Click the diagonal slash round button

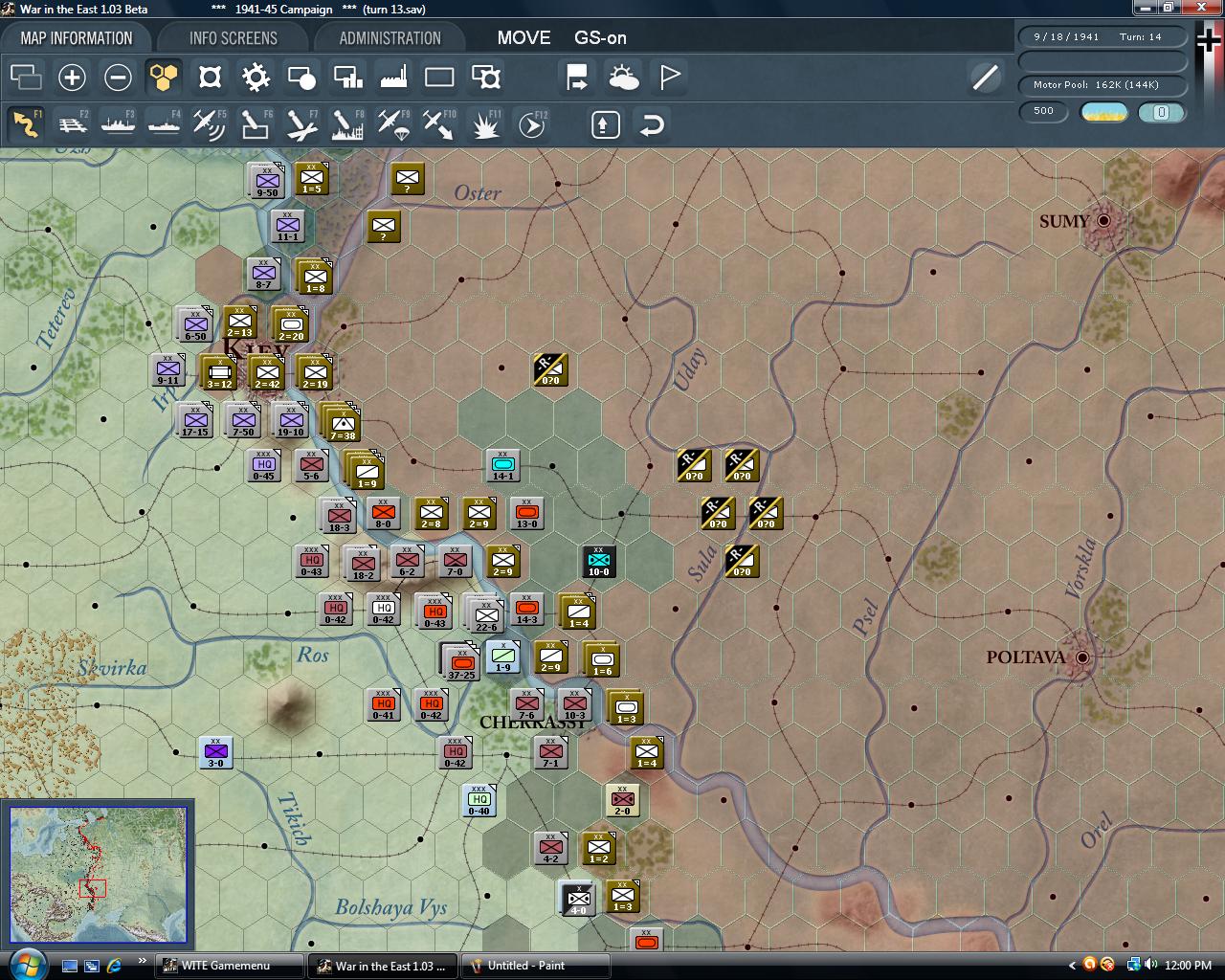pyautogui.click(x=985, y=78)
